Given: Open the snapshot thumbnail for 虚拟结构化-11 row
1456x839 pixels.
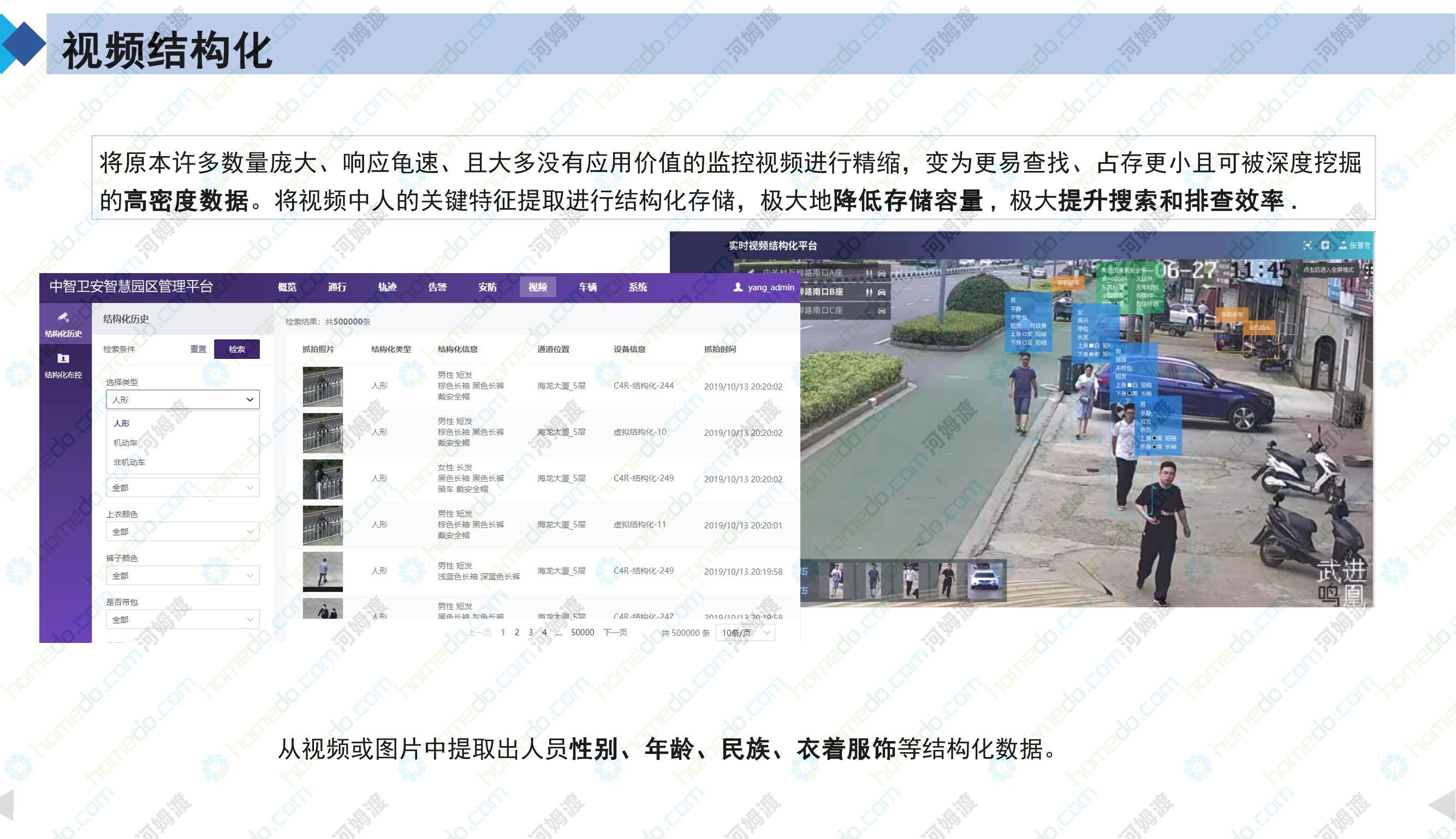Looking at the screenshot, I should 323,525.
